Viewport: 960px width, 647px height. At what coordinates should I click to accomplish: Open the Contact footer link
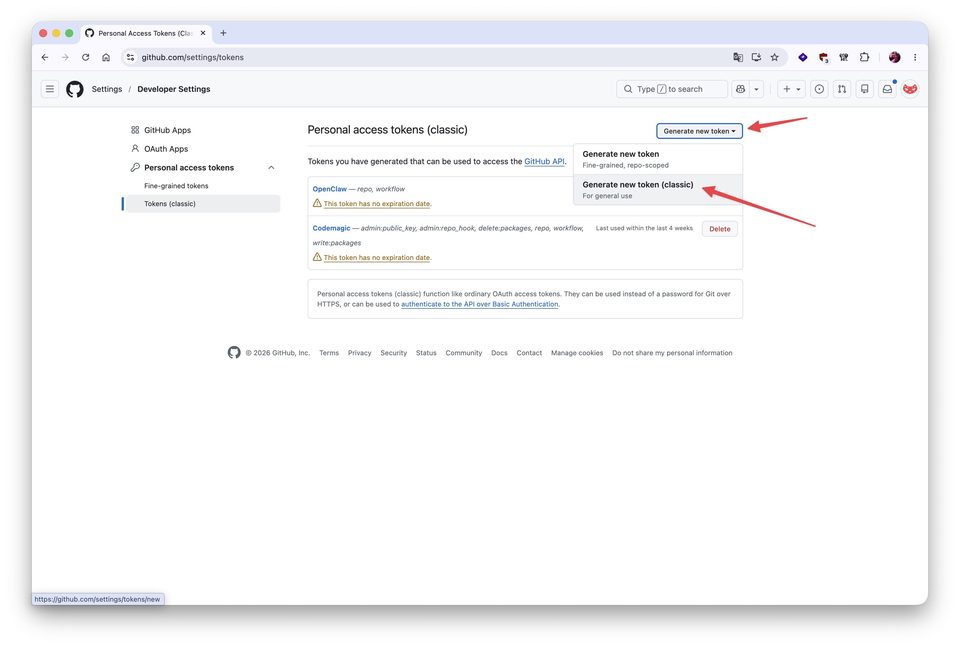[x=529, y=353]
